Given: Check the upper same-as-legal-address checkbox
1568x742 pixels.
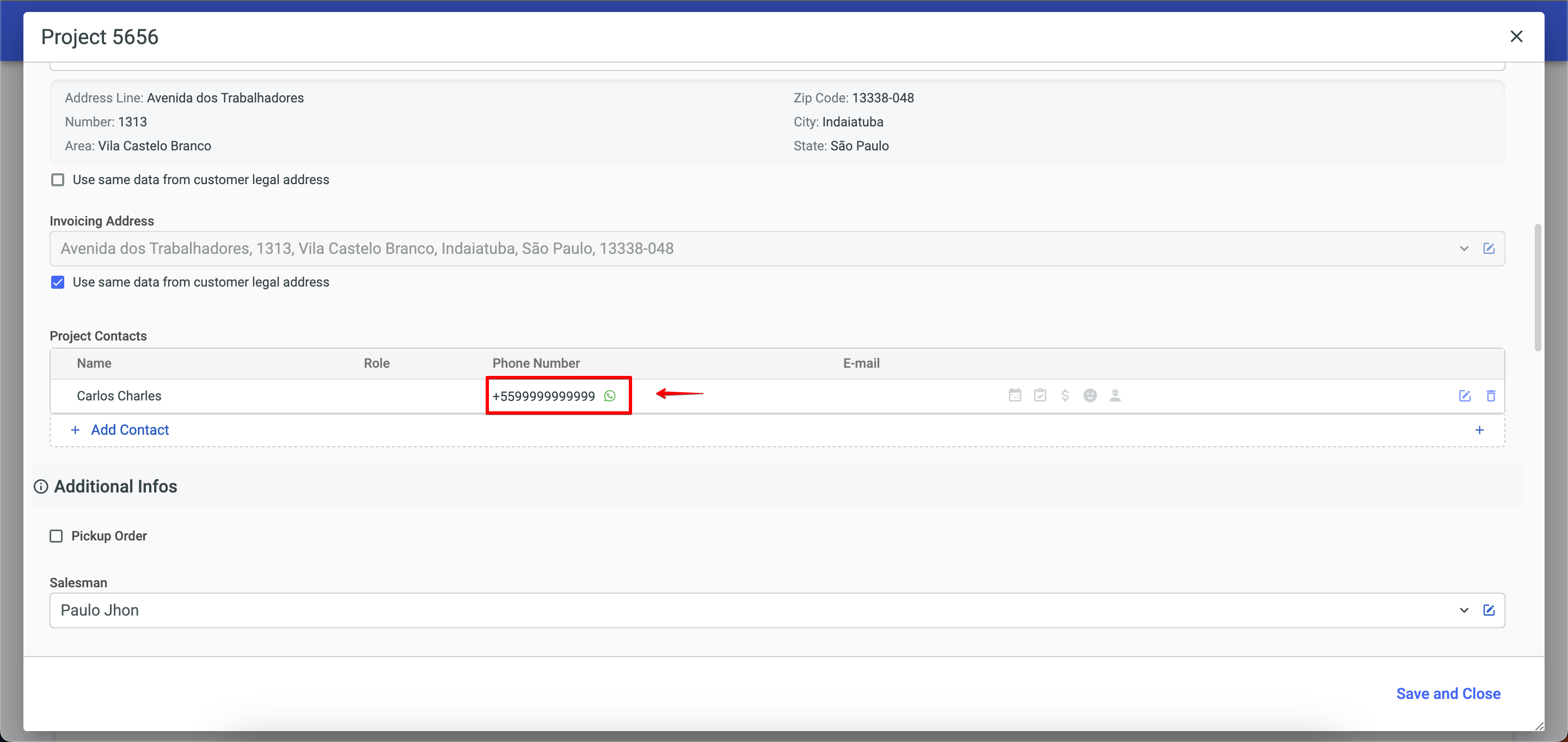Looking at the screenshot, I should 58,180.
